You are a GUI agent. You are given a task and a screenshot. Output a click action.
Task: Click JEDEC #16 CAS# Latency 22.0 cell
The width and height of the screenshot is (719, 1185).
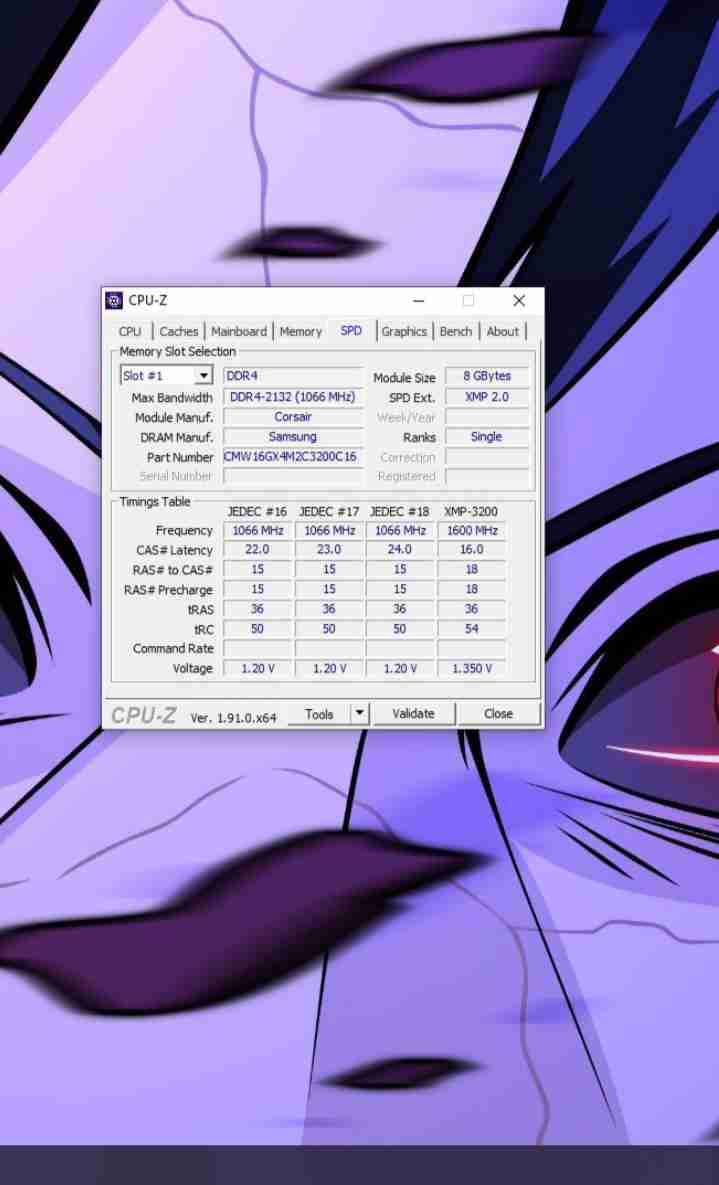point(258,549)
